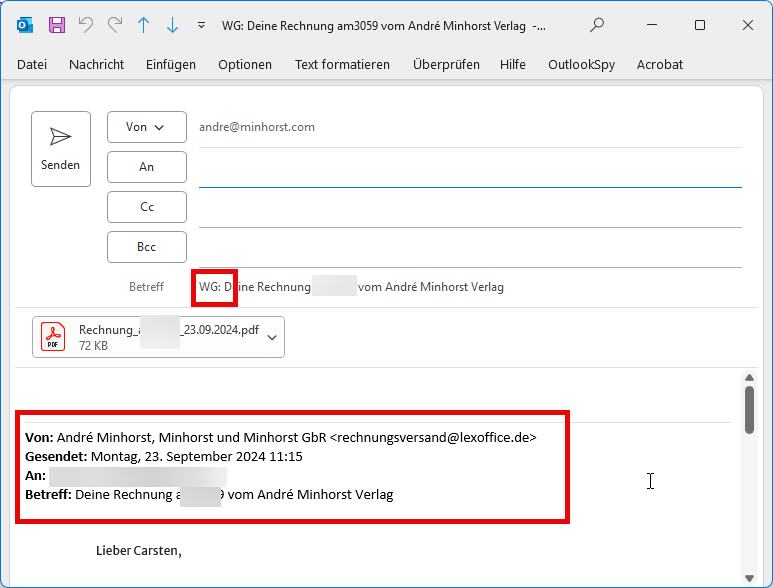The height and width of the screenshot is (588, 773).
Task: Click the message body scroll up arrow
Action: point(749,378)
